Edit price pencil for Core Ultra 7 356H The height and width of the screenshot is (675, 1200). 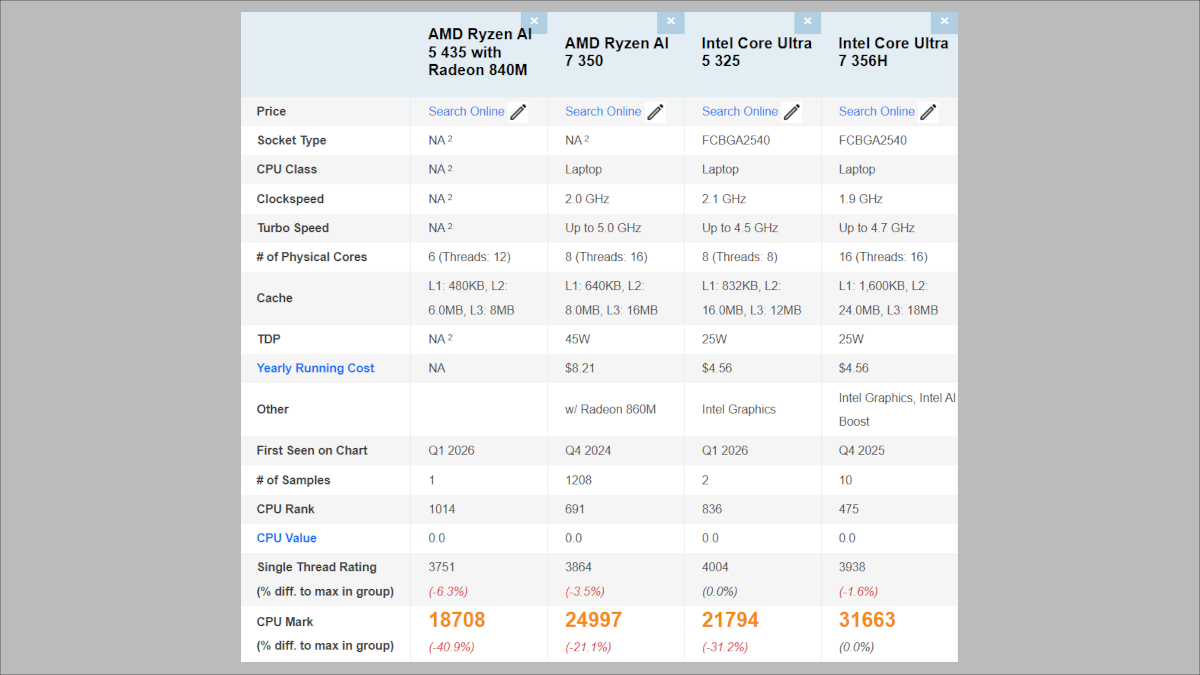coord(928,112)
